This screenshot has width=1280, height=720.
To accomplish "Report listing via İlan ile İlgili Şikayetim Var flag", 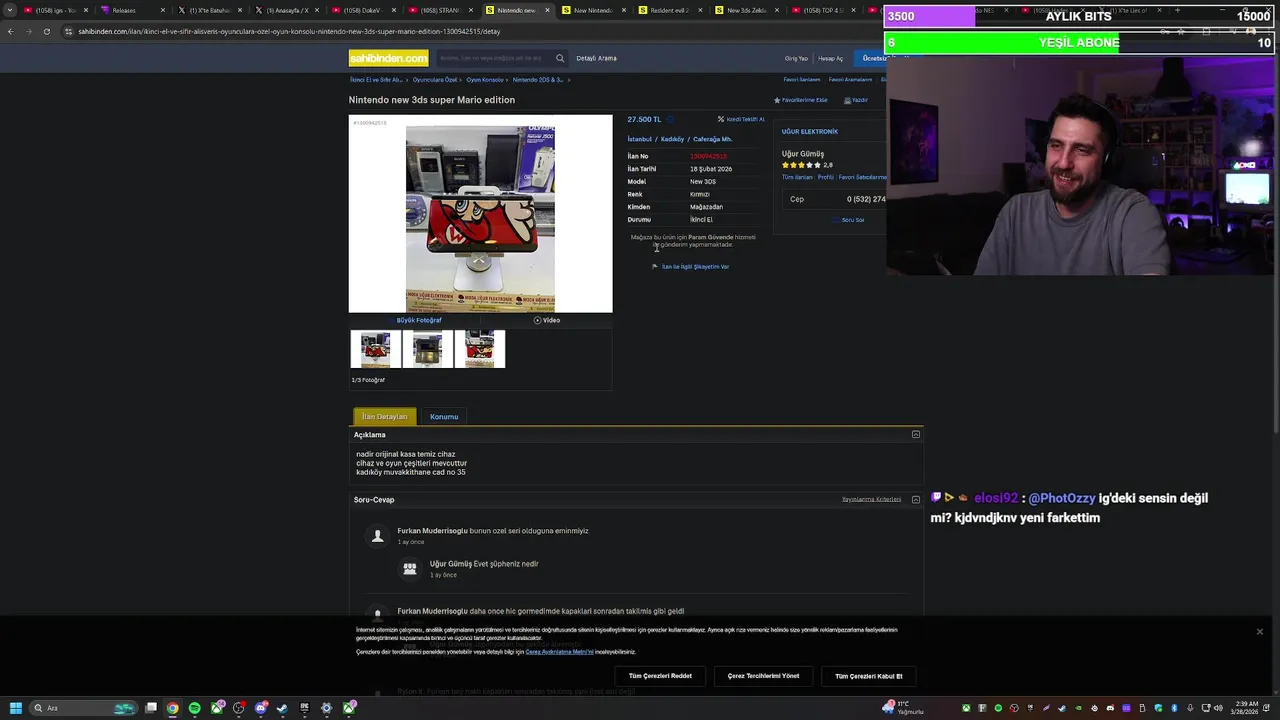I will click(x=690, y=267).
